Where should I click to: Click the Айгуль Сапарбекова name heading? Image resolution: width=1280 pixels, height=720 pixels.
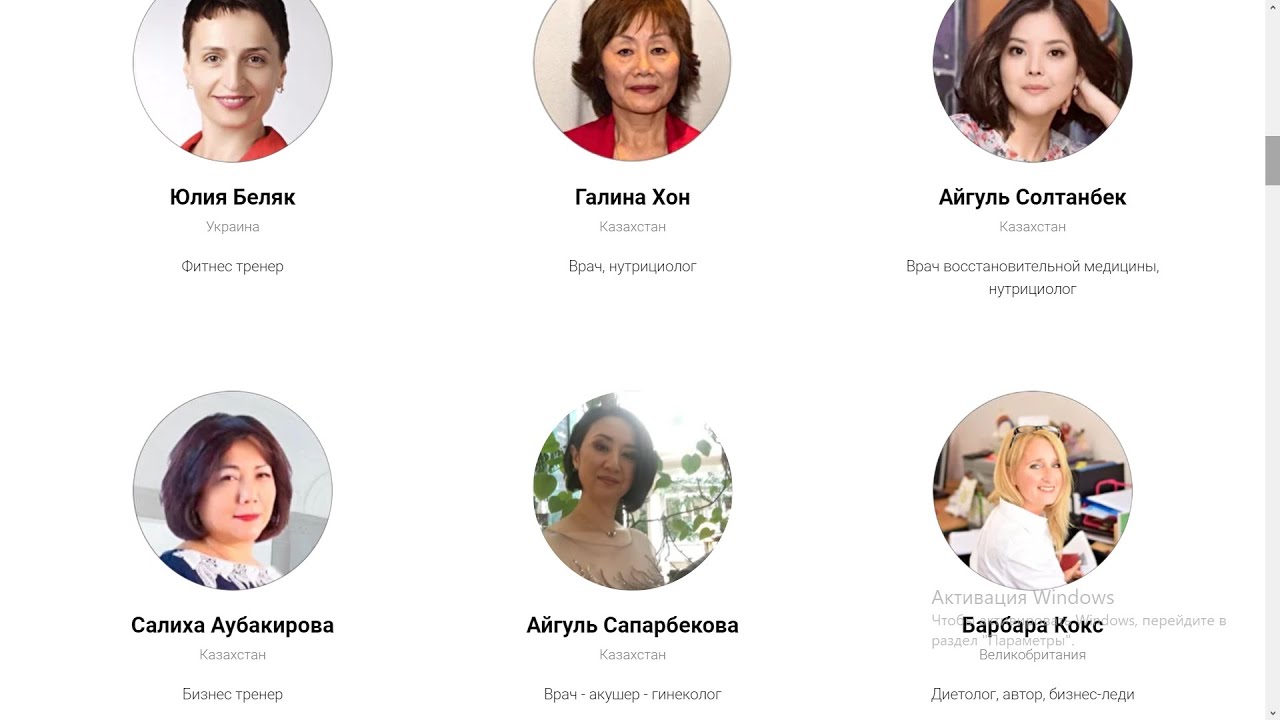coord(633,625)
